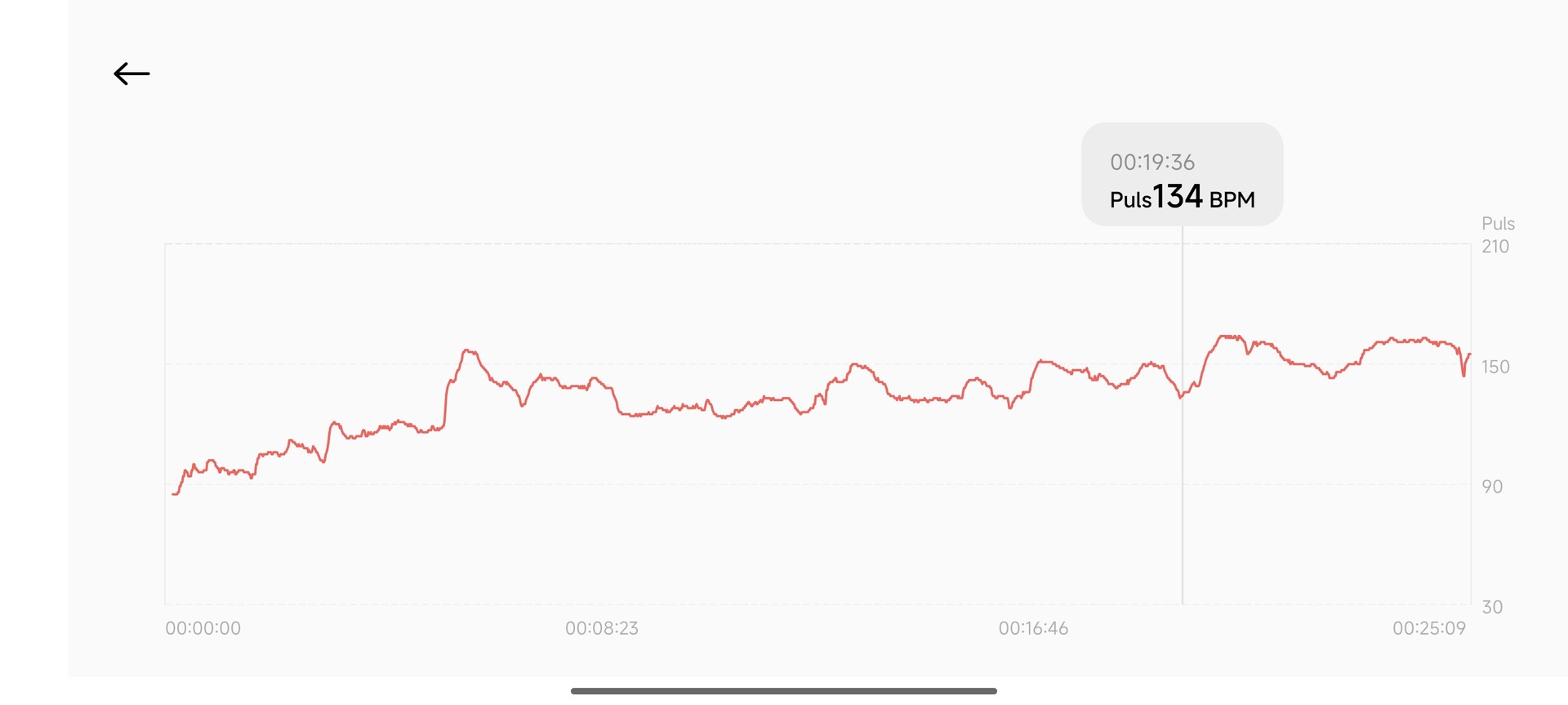The width and height of the screenshot is (1568, 705).
Task: Click the bold 134 value in tooltip
Action: 1178,197
